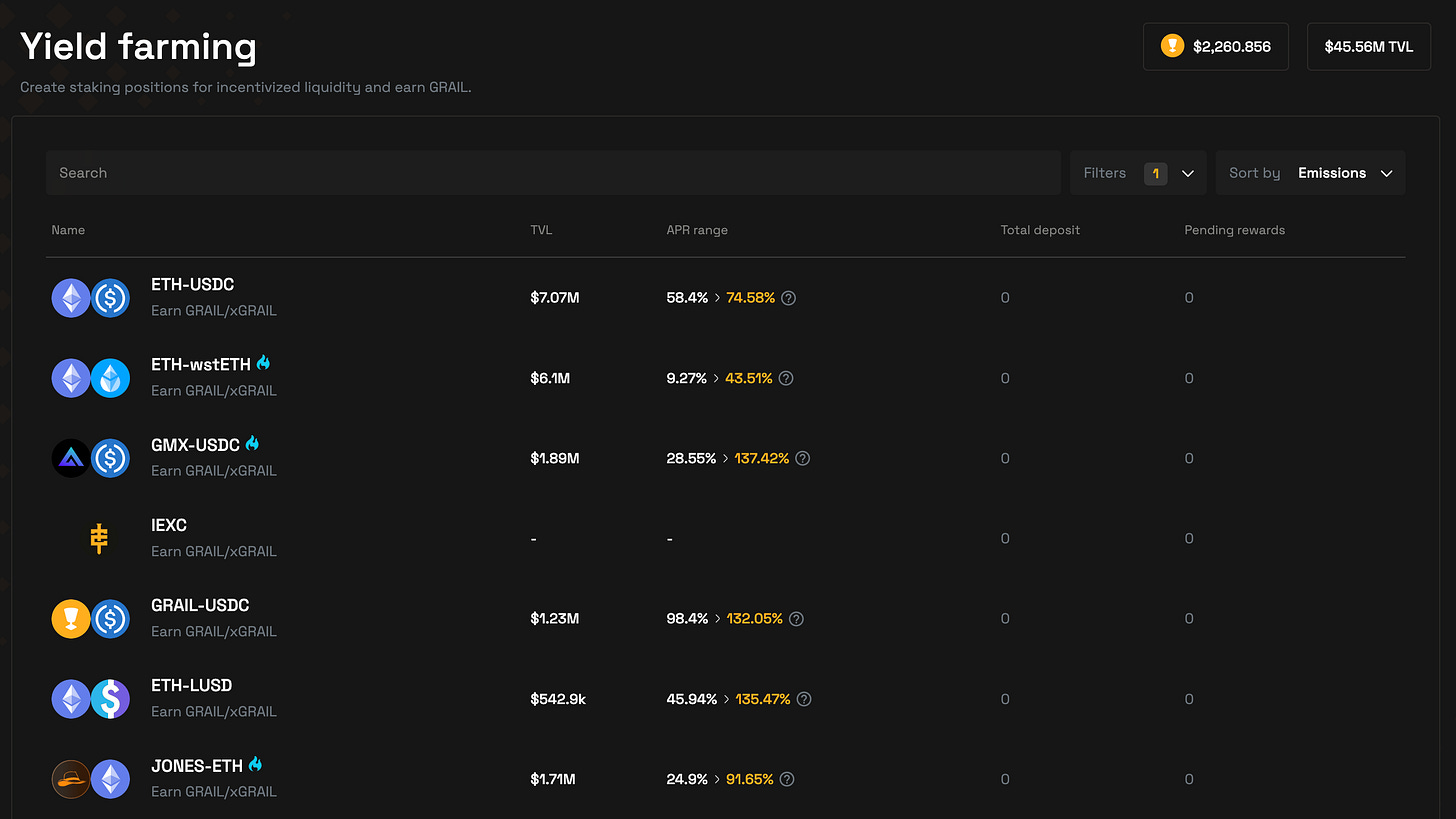Click the 135.47% max APR value
Screen dimensions: 1456x819
tap(763, 699)
